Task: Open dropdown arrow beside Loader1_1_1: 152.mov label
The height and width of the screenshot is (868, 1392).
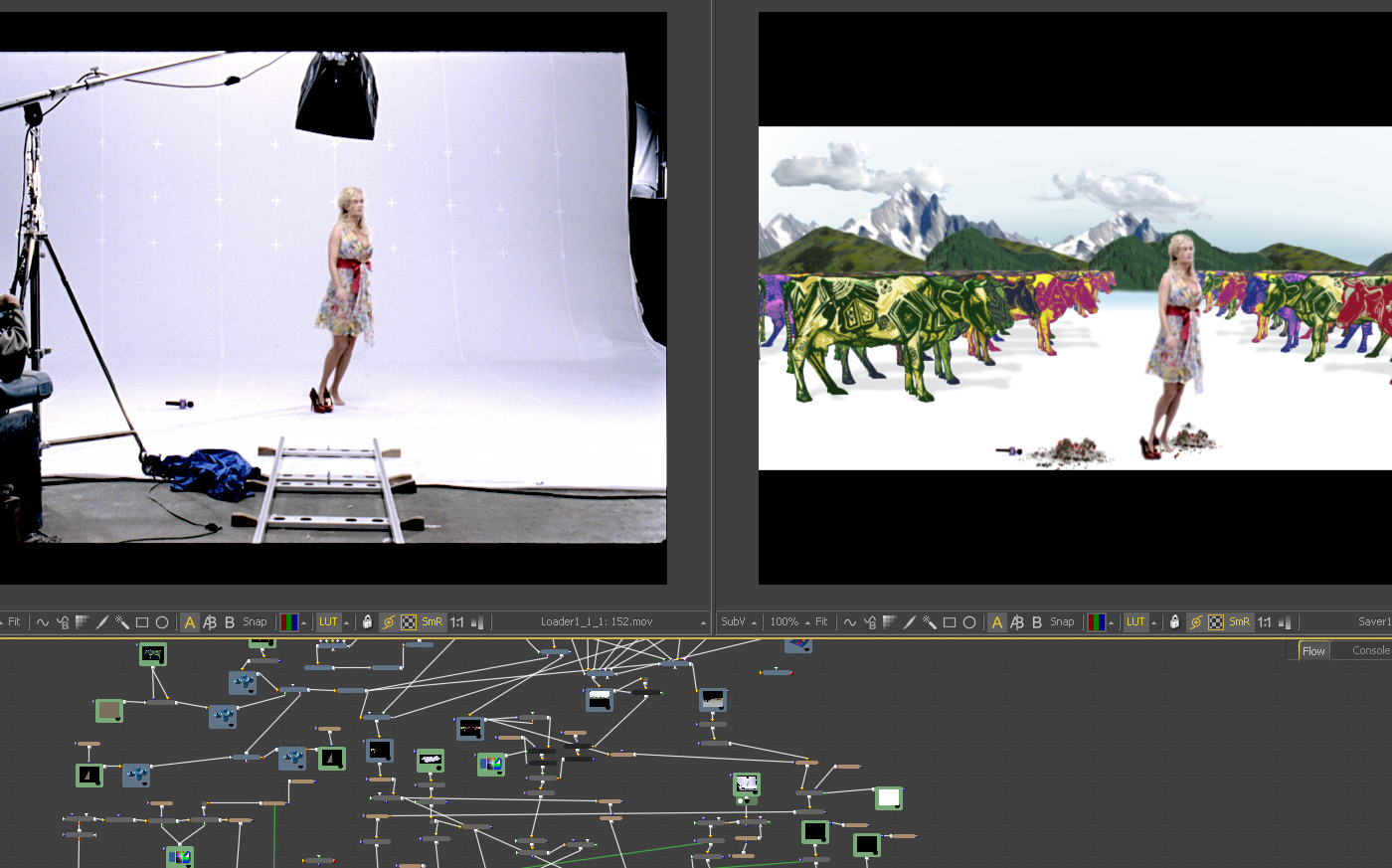Action: click(x=704, y=623)
